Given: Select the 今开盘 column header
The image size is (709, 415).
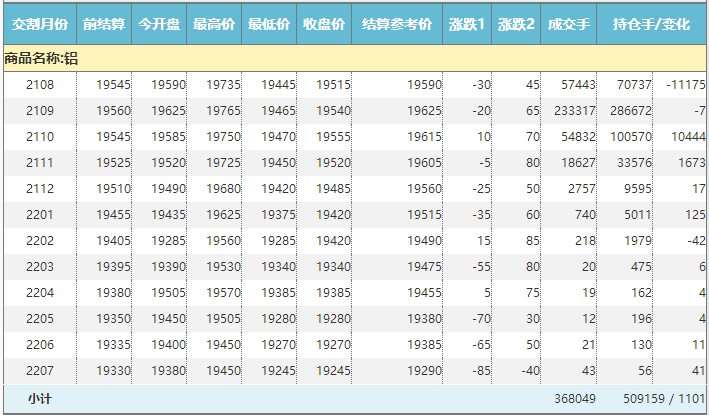Looking at the screenshot, I should click(x=159, y=23).
